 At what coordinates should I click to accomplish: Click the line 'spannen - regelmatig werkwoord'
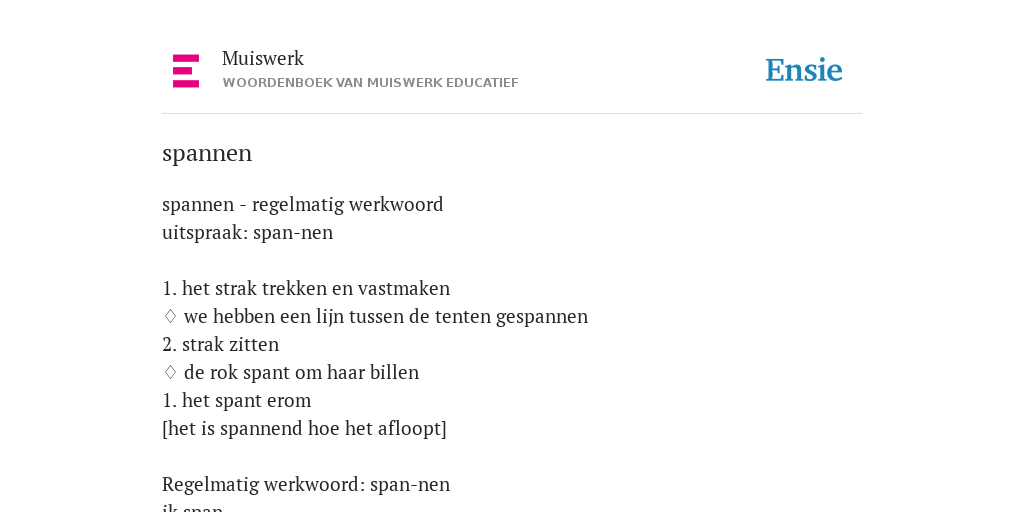point(302,204)
